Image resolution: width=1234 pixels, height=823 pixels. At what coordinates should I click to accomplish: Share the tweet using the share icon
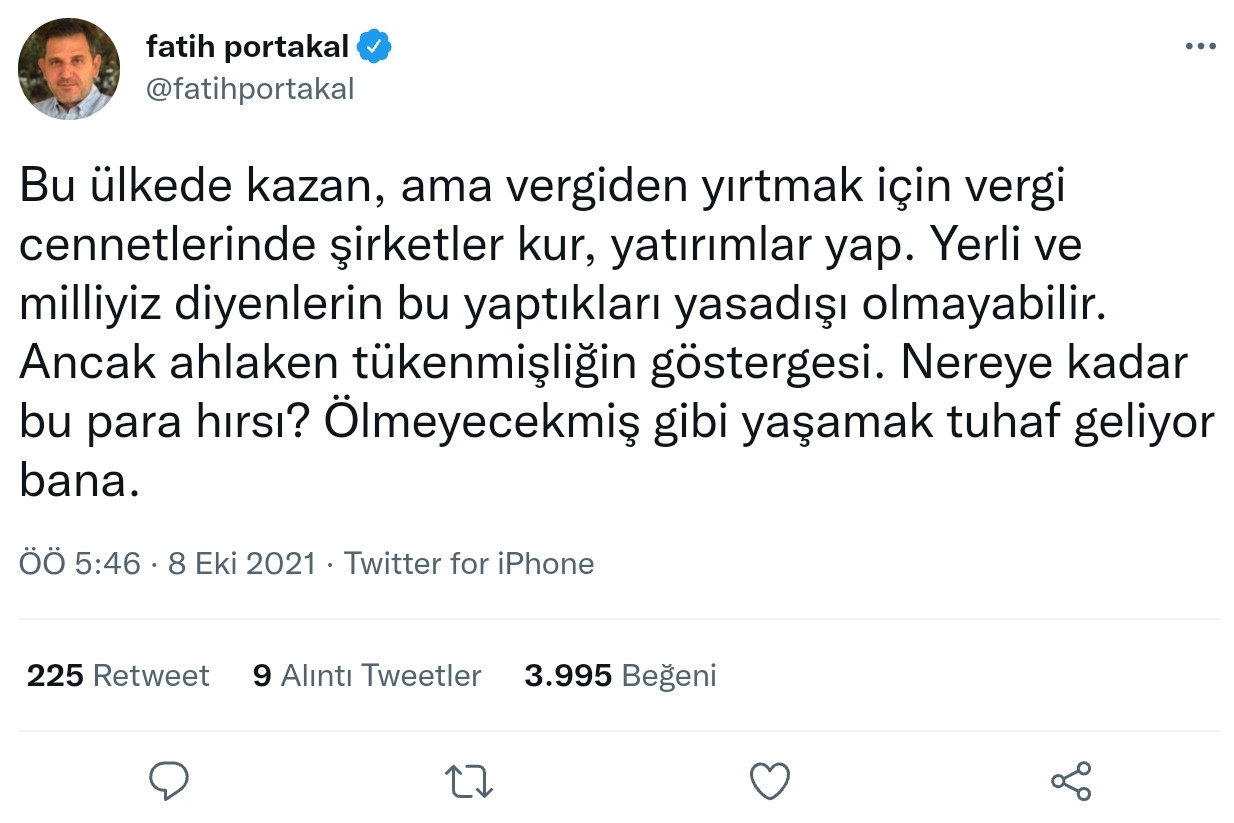(1071, 783)
